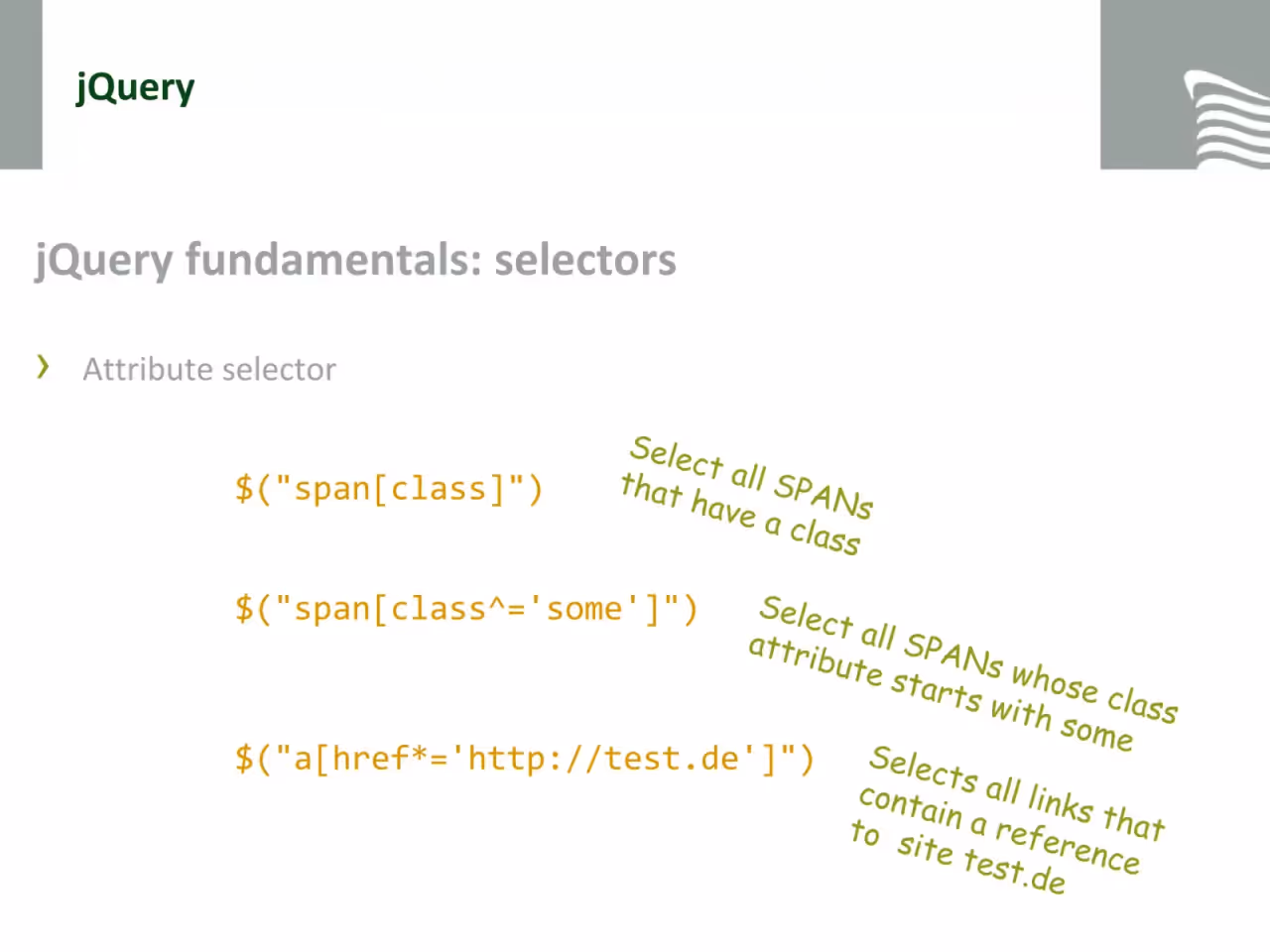Click the a[href*='http://test.de'] code example
Image resolution: width=1270 pixels, height=952 pixels.
(x=525, y=759)
